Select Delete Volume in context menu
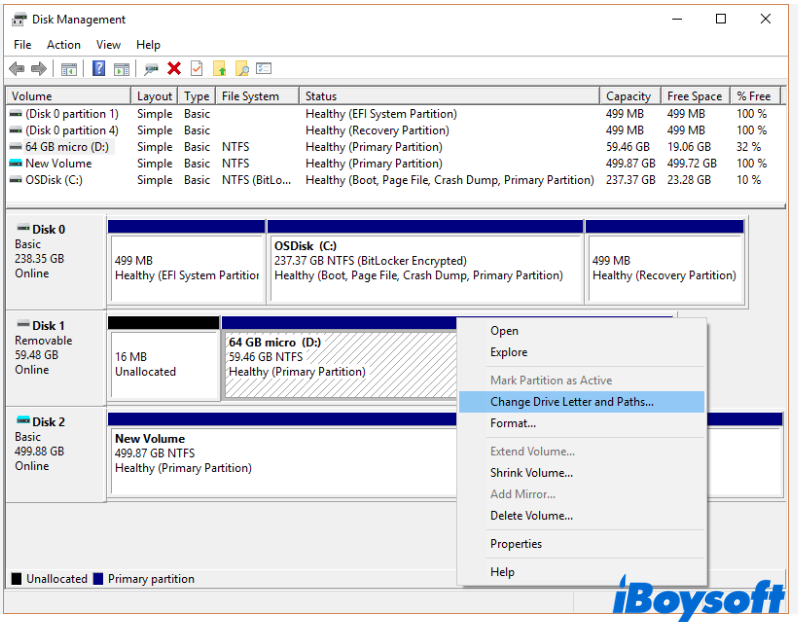Screen dimensions: 798x622 [x=531, y=516]
